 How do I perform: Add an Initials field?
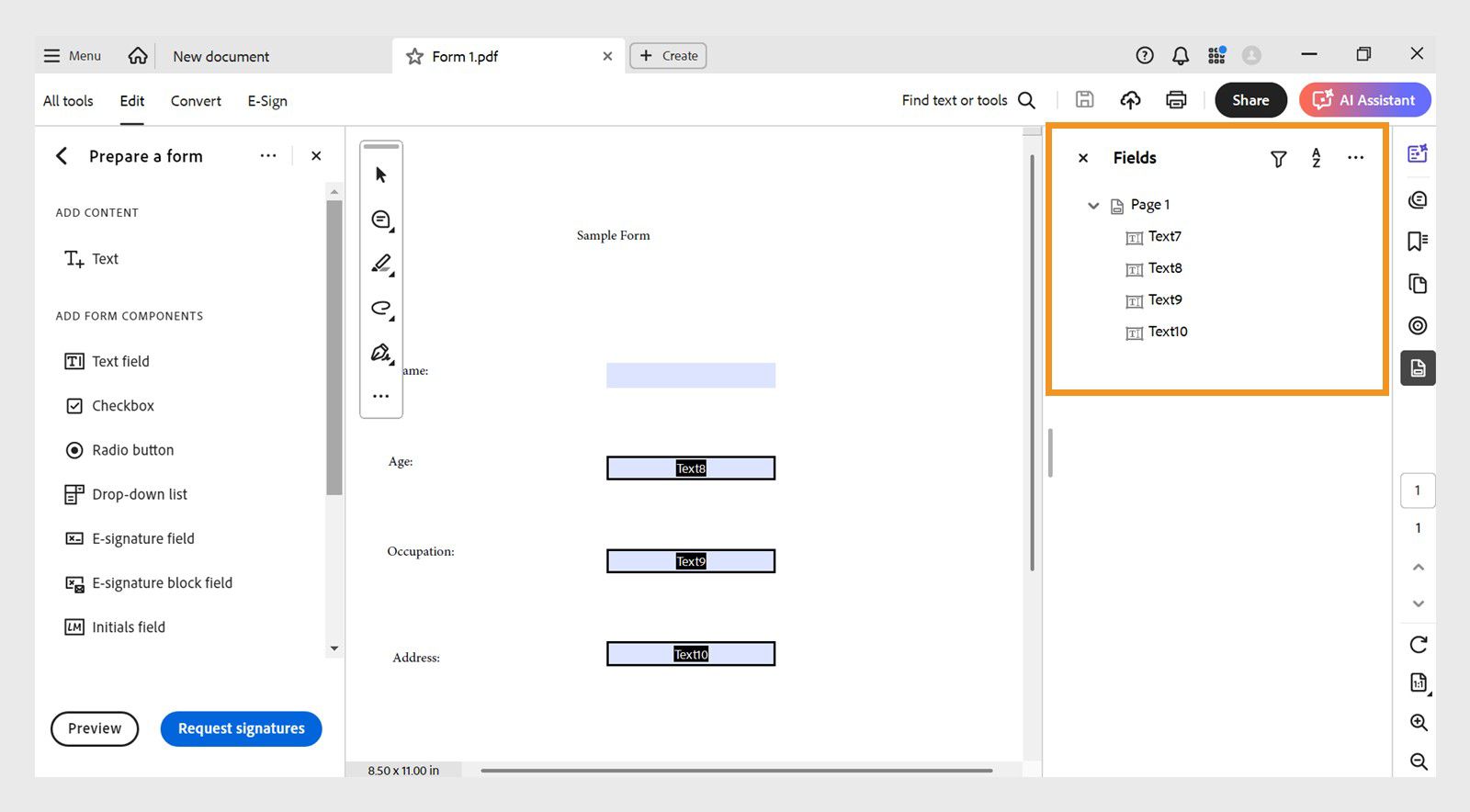tap(115, 627)
